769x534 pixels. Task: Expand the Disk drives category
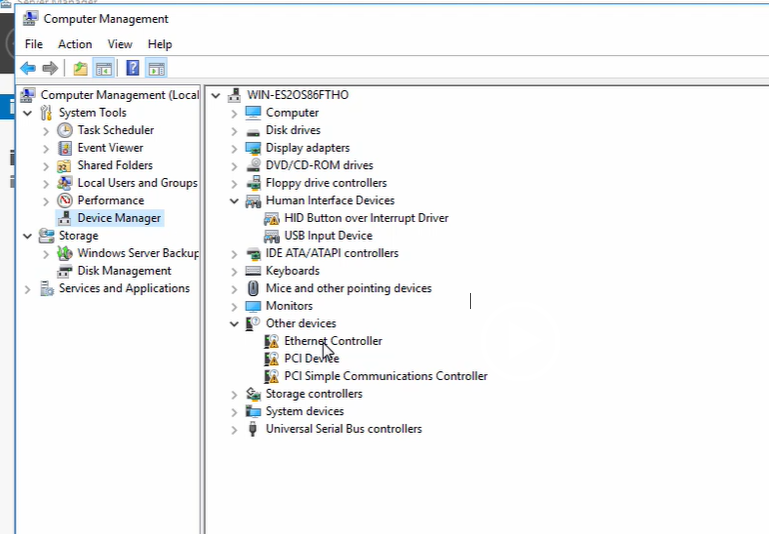pos(234,131)
